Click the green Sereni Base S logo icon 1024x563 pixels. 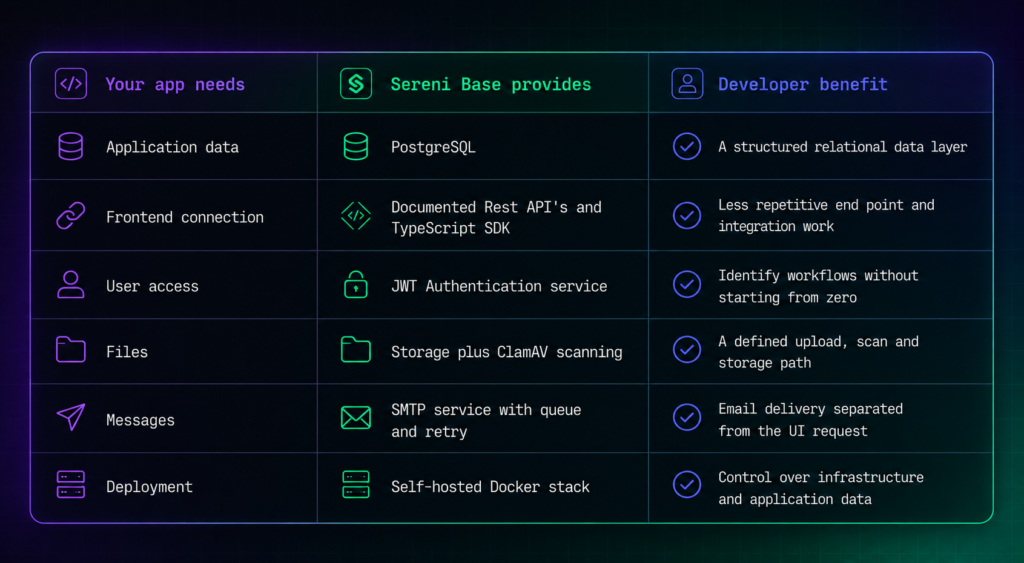pos(356,84)
